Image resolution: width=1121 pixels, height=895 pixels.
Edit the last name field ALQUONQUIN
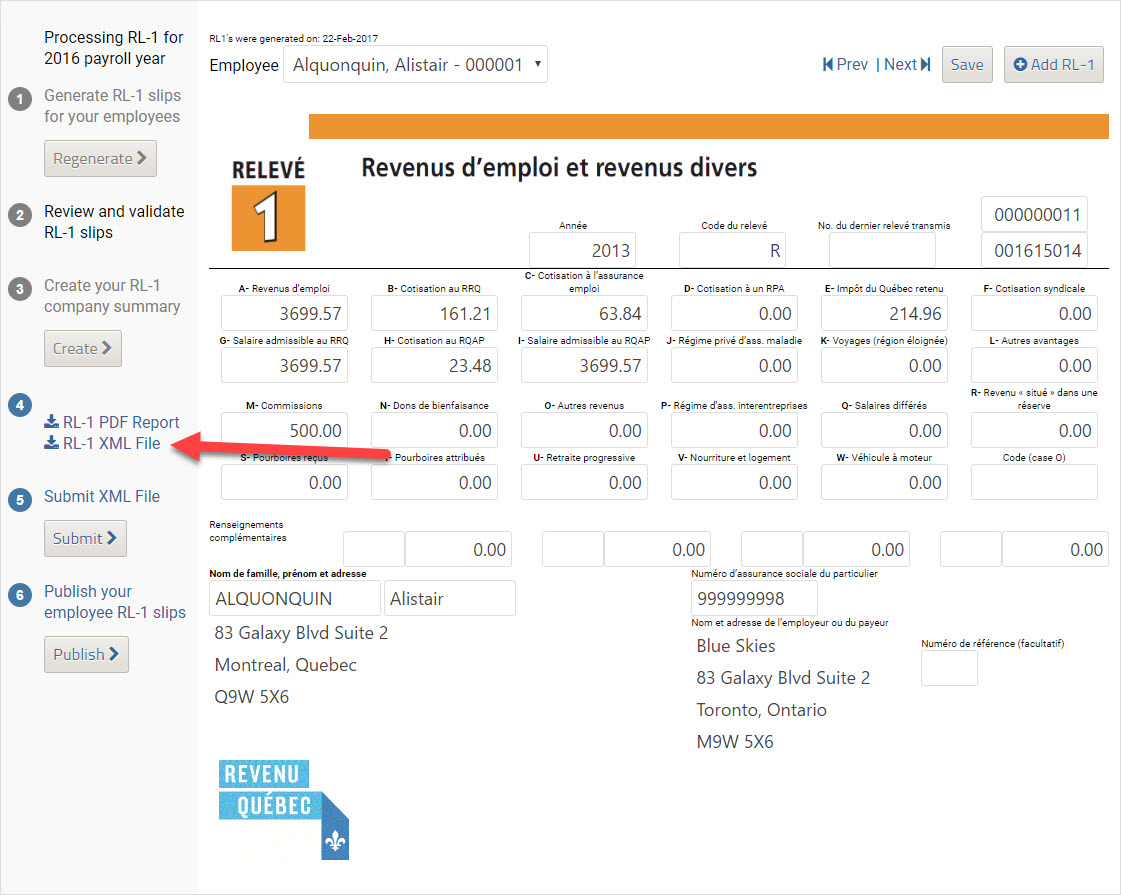click(x=295, y=598)
